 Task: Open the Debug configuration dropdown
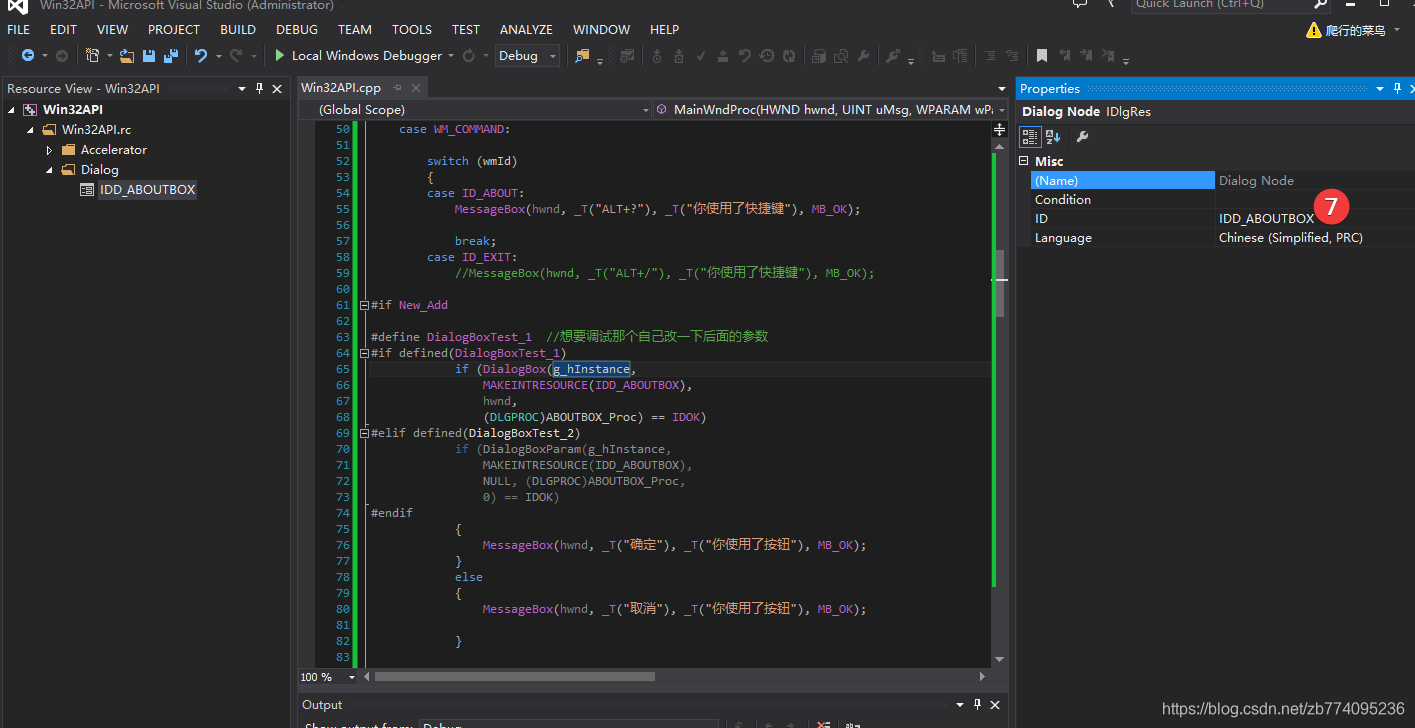tap(528, 56)
